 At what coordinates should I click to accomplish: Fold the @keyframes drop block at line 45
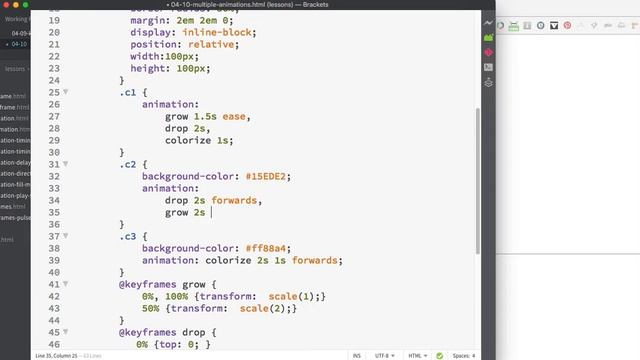click(65, 332)
